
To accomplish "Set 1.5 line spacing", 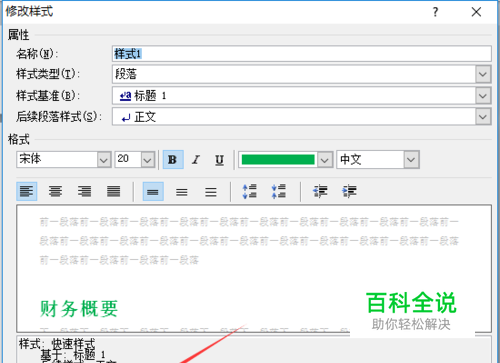I will tap(182, 191).
